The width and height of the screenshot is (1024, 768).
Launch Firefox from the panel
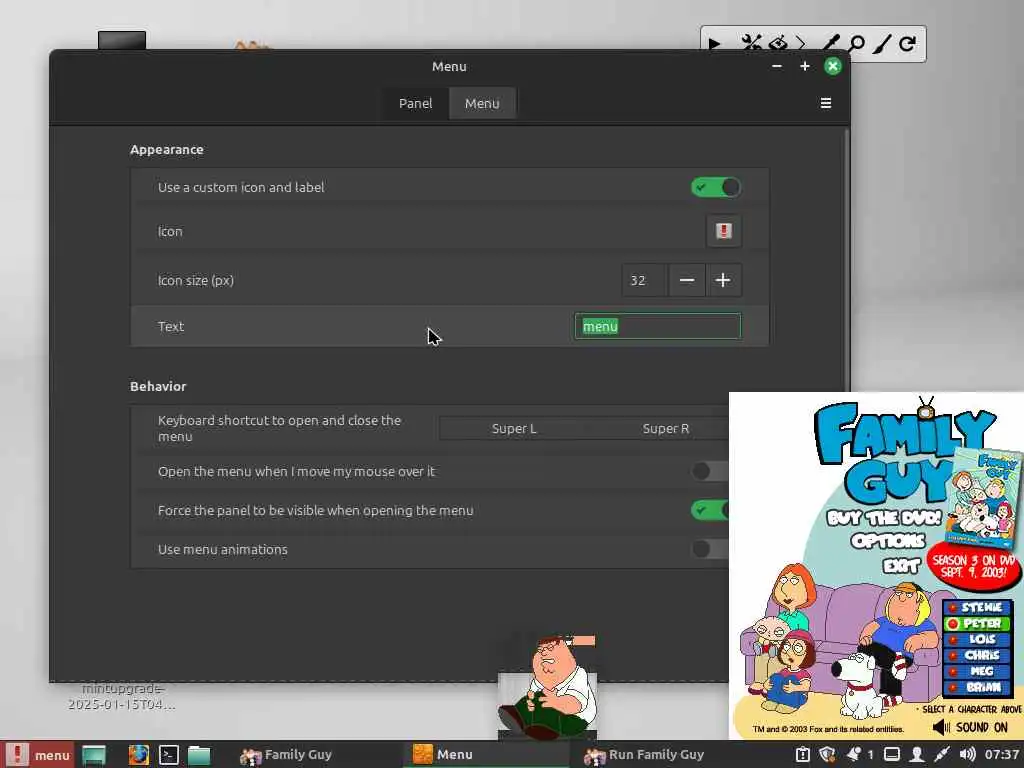(138, 755)
